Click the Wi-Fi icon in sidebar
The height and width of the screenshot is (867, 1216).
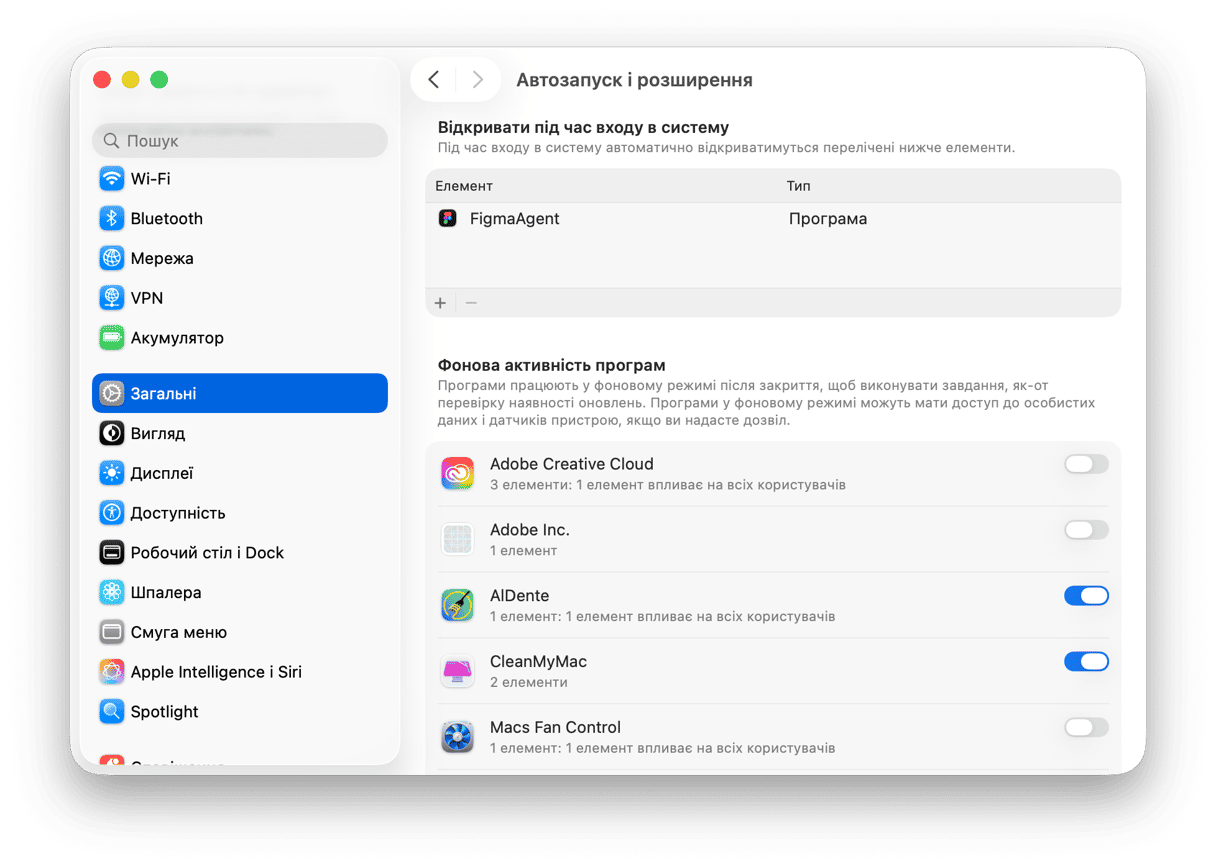click(x=111, y=179)
